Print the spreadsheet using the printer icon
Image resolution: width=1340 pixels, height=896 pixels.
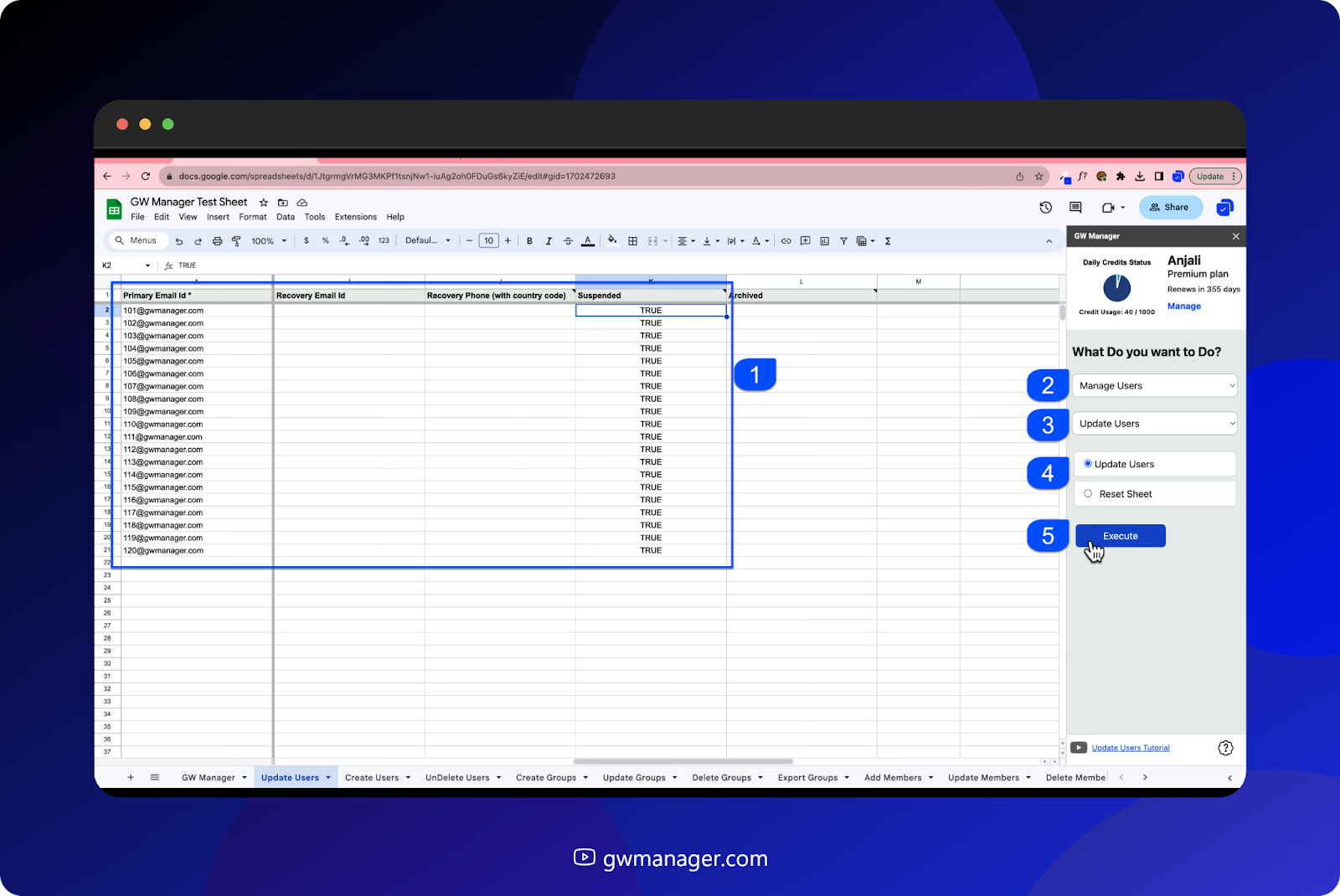(218, 241)
